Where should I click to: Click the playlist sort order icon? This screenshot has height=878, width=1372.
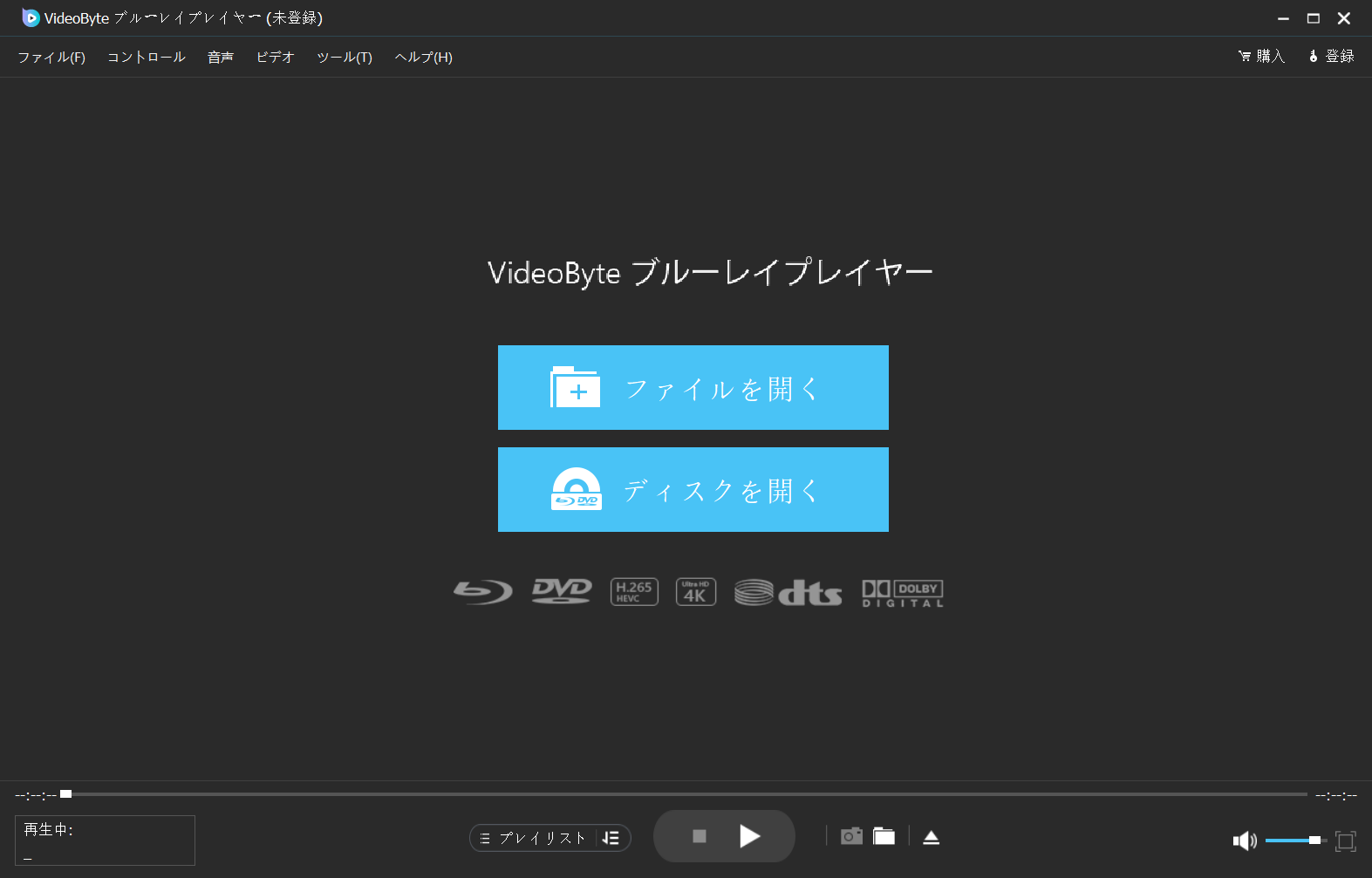click(611, 838)
